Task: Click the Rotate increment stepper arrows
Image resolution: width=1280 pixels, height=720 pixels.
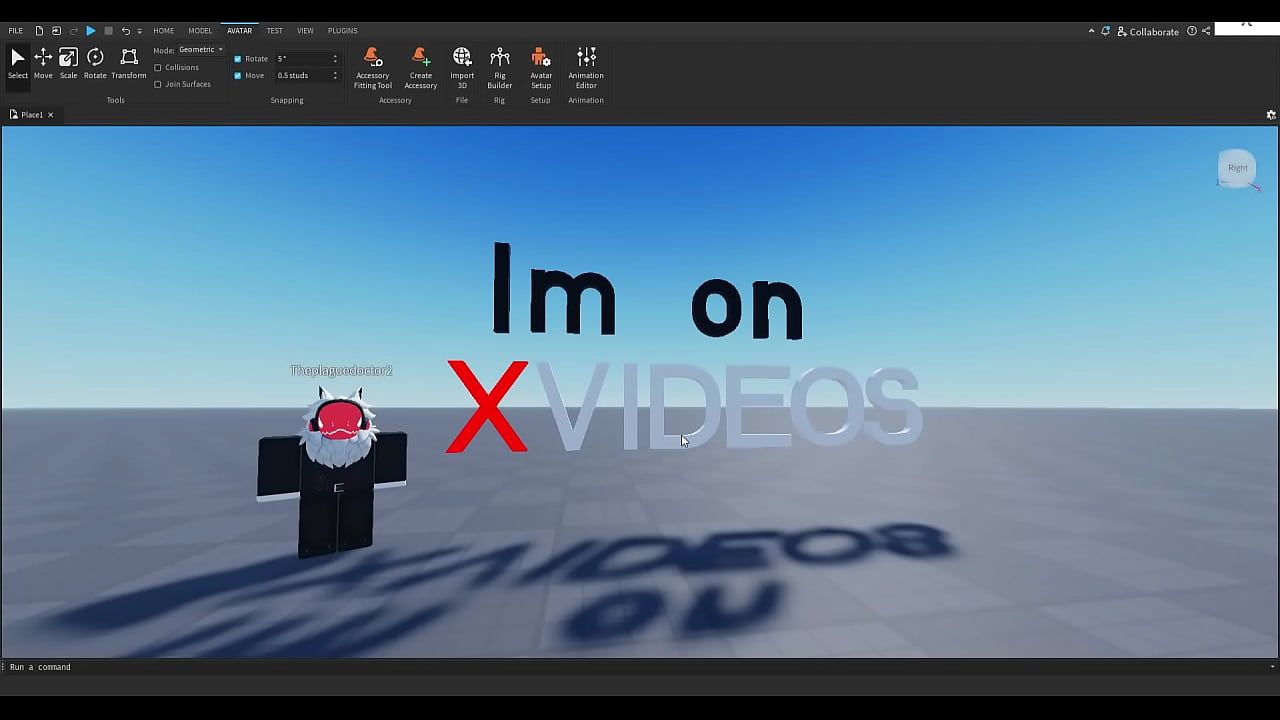Action: tap(335, 59)
